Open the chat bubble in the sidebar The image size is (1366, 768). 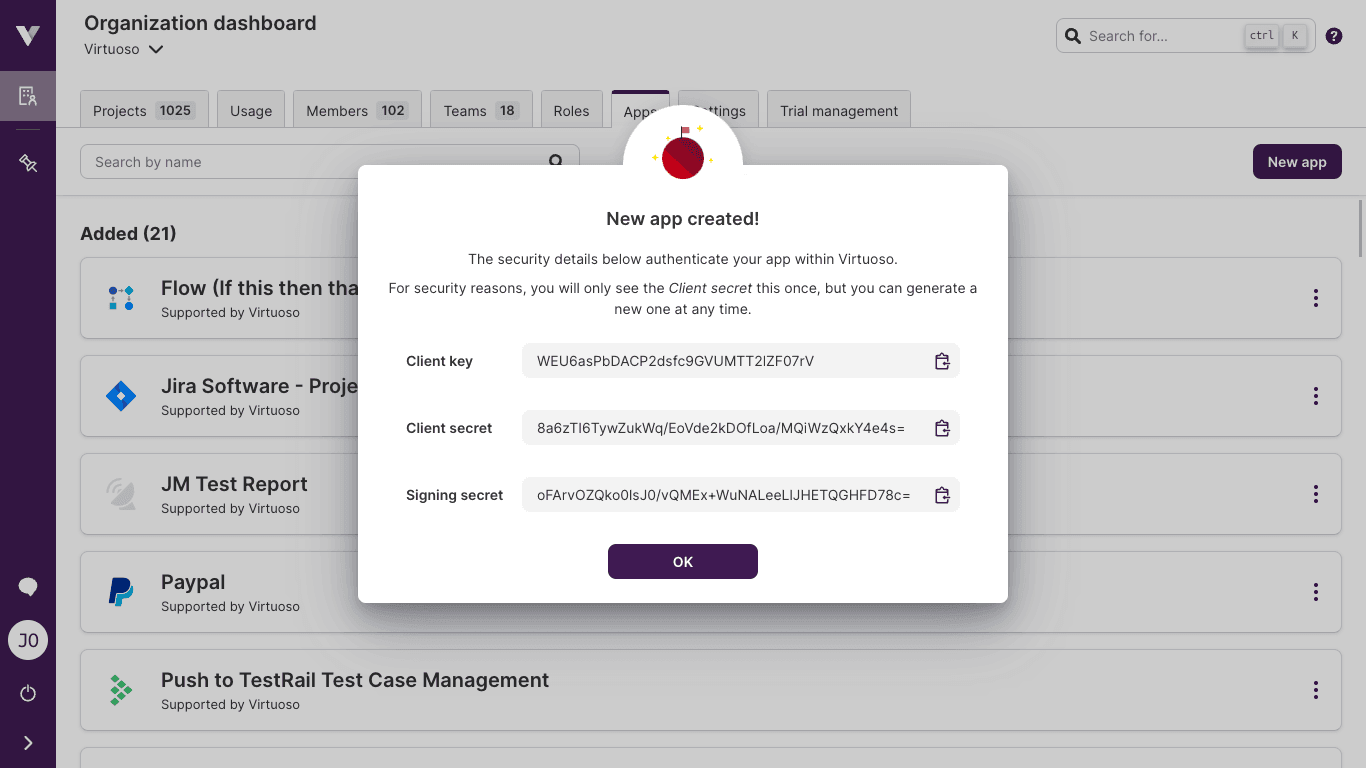pyautogui.click(x=27, y=586)
